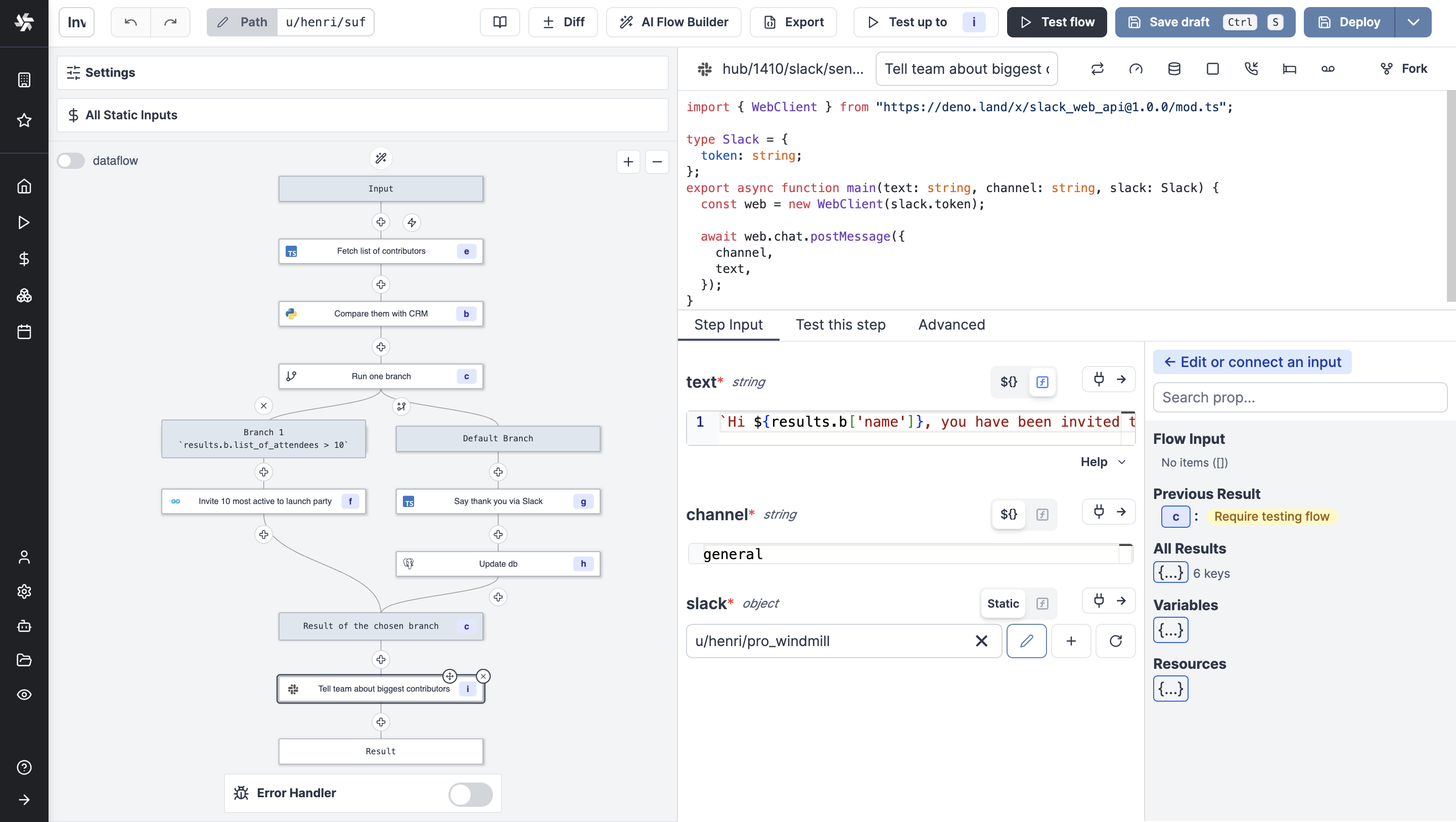Click the magic wand icon above Input node

(381, 158)
